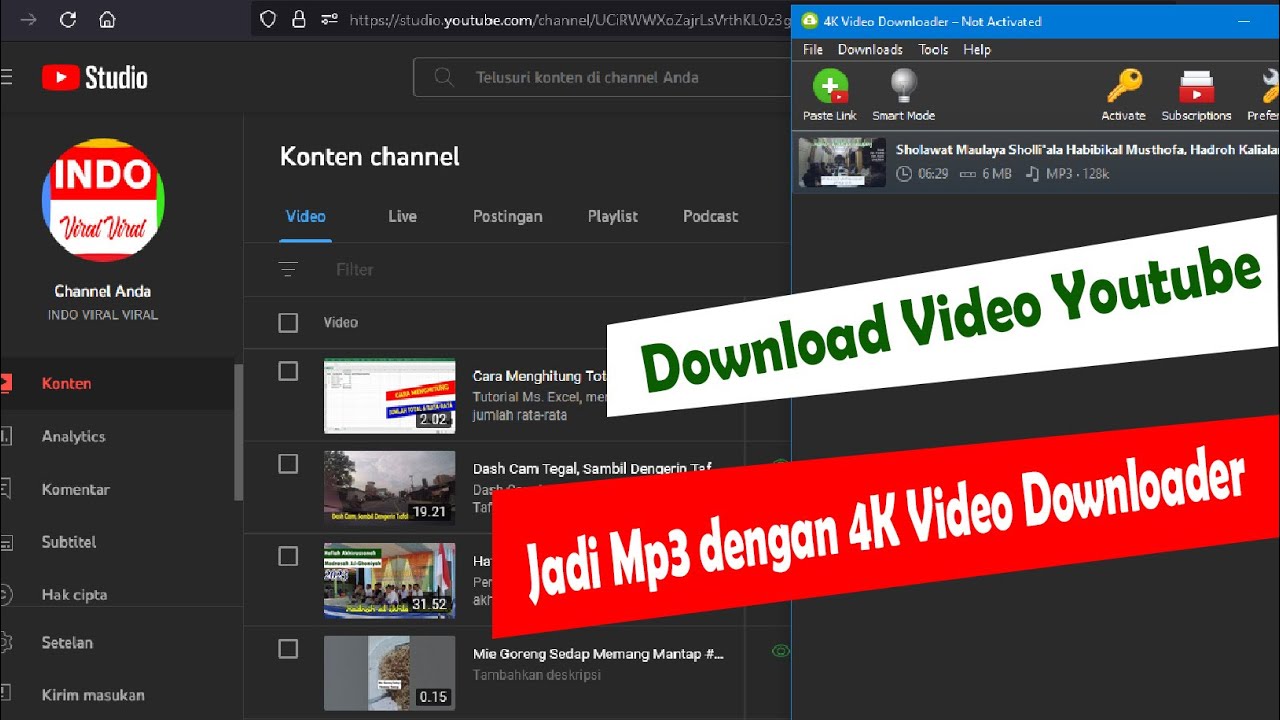Click the search magnifier icon in Studio
Image resolution: width=1280 pixels, height=720 pixels.
(x=445, y=77)
